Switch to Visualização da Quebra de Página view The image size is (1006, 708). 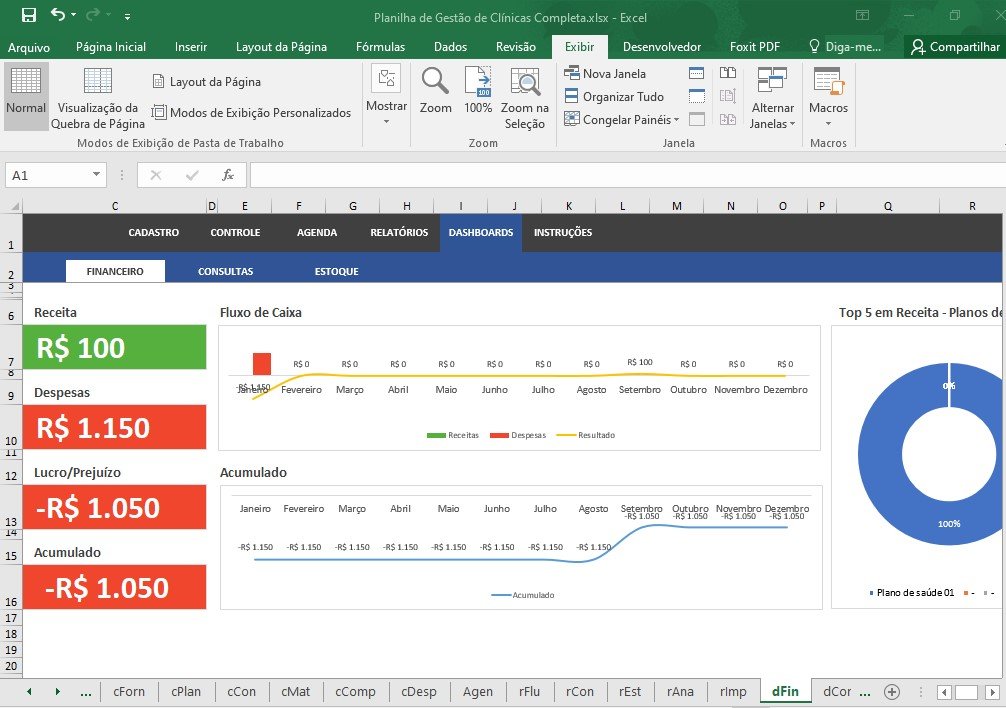tap(98, 98)
